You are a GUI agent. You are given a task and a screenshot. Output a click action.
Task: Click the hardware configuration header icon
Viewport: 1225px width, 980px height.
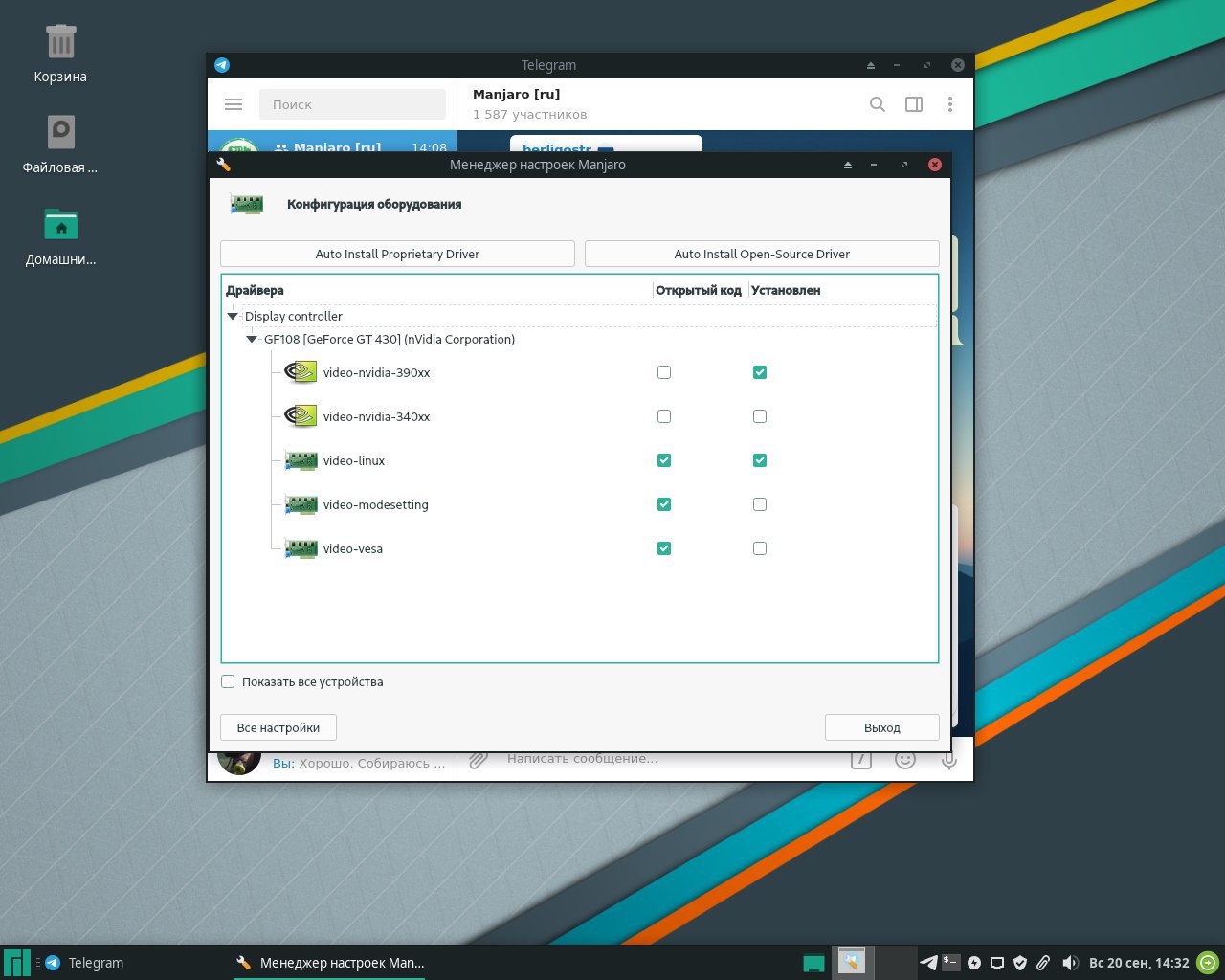pos(247,204)
